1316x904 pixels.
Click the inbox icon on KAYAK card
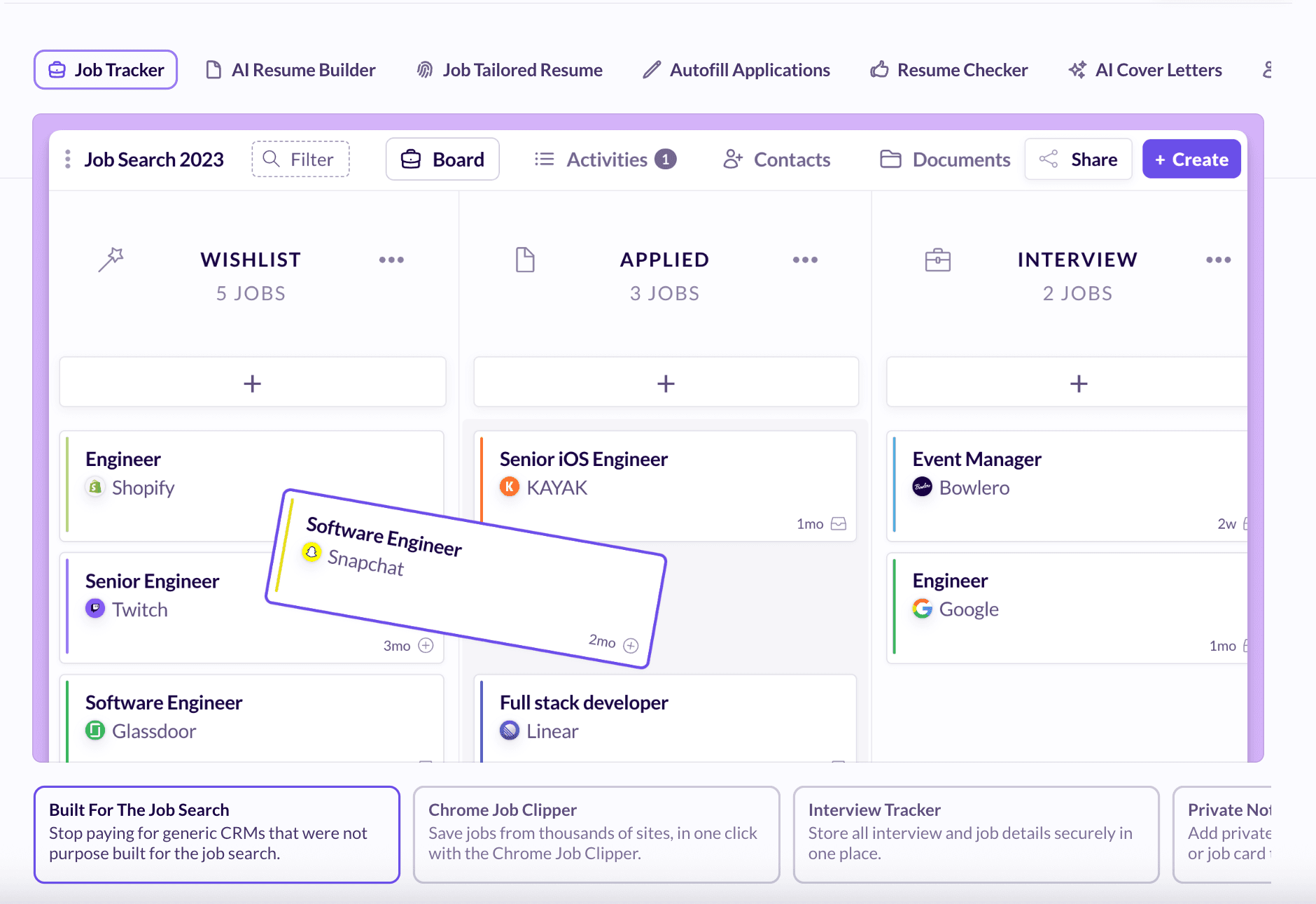(838, 524)
